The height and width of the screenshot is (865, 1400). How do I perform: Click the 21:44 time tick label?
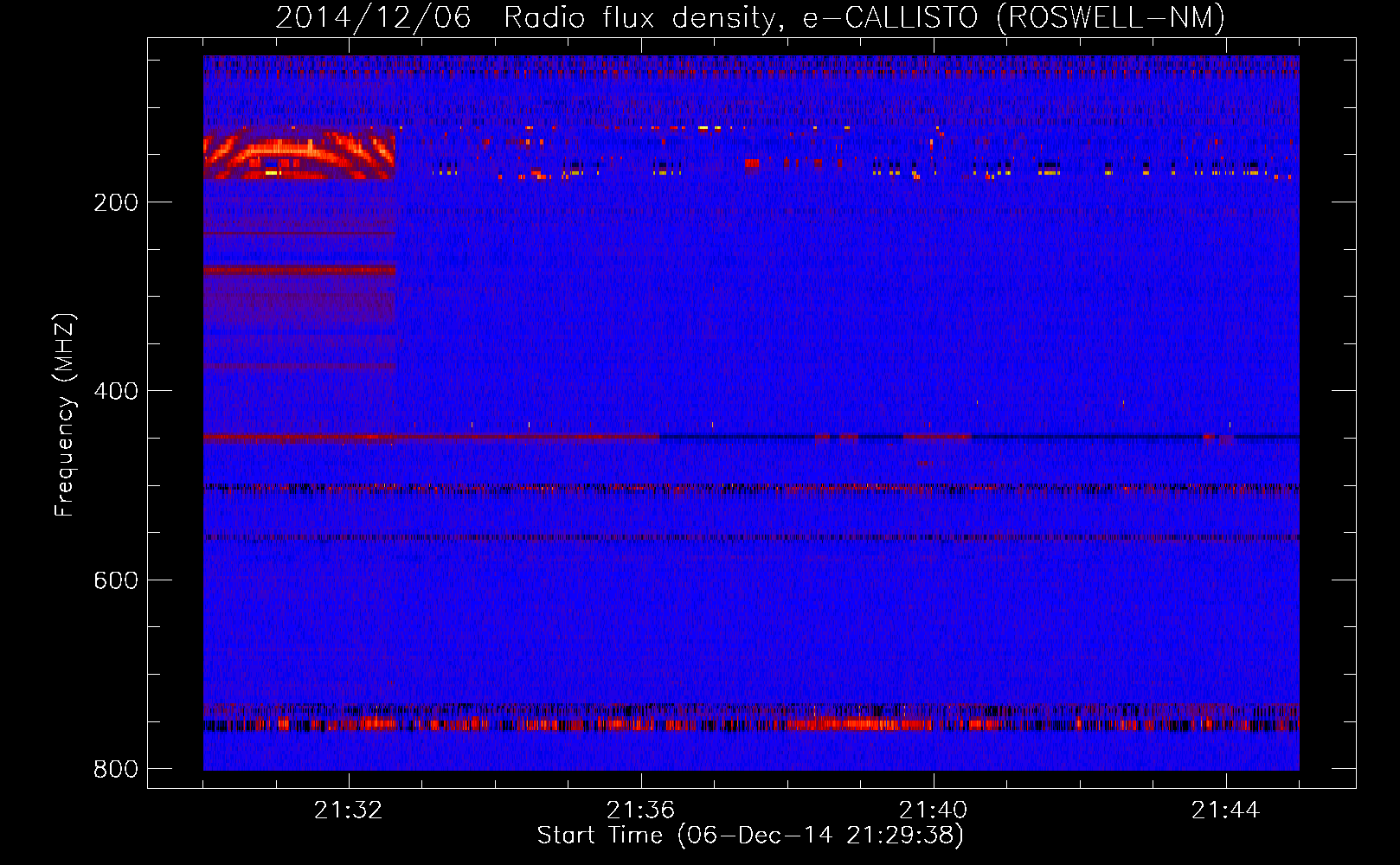tap(1225, 810)
